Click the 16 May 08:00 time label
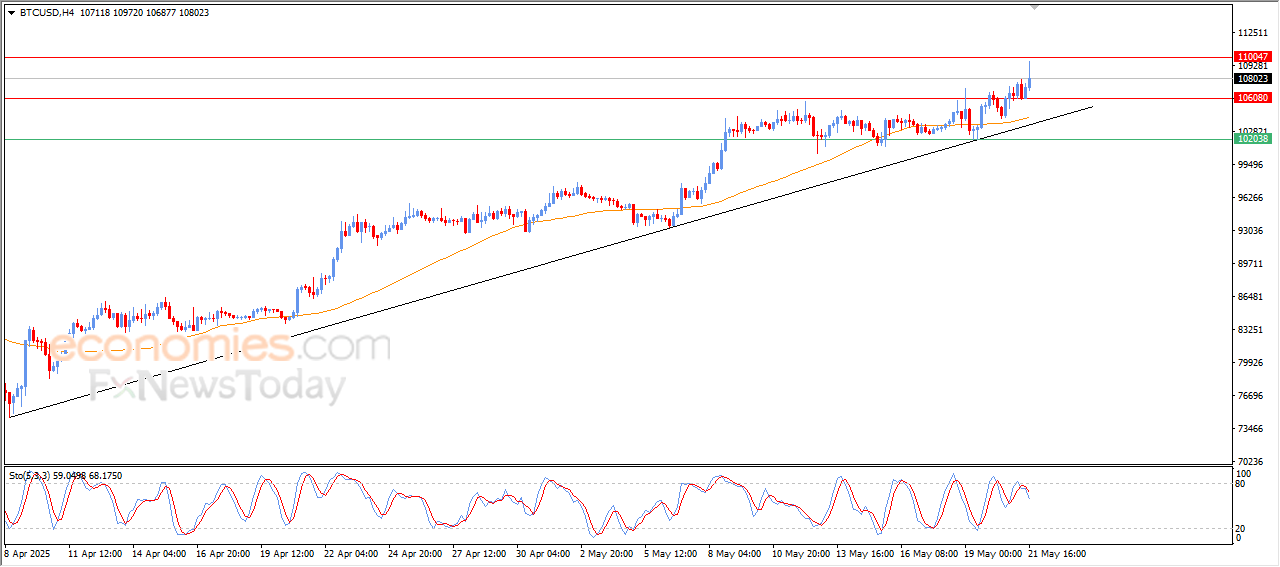The height and width of the screenshot is (567, 1280). pyautogui.click(x=927, y=552)
